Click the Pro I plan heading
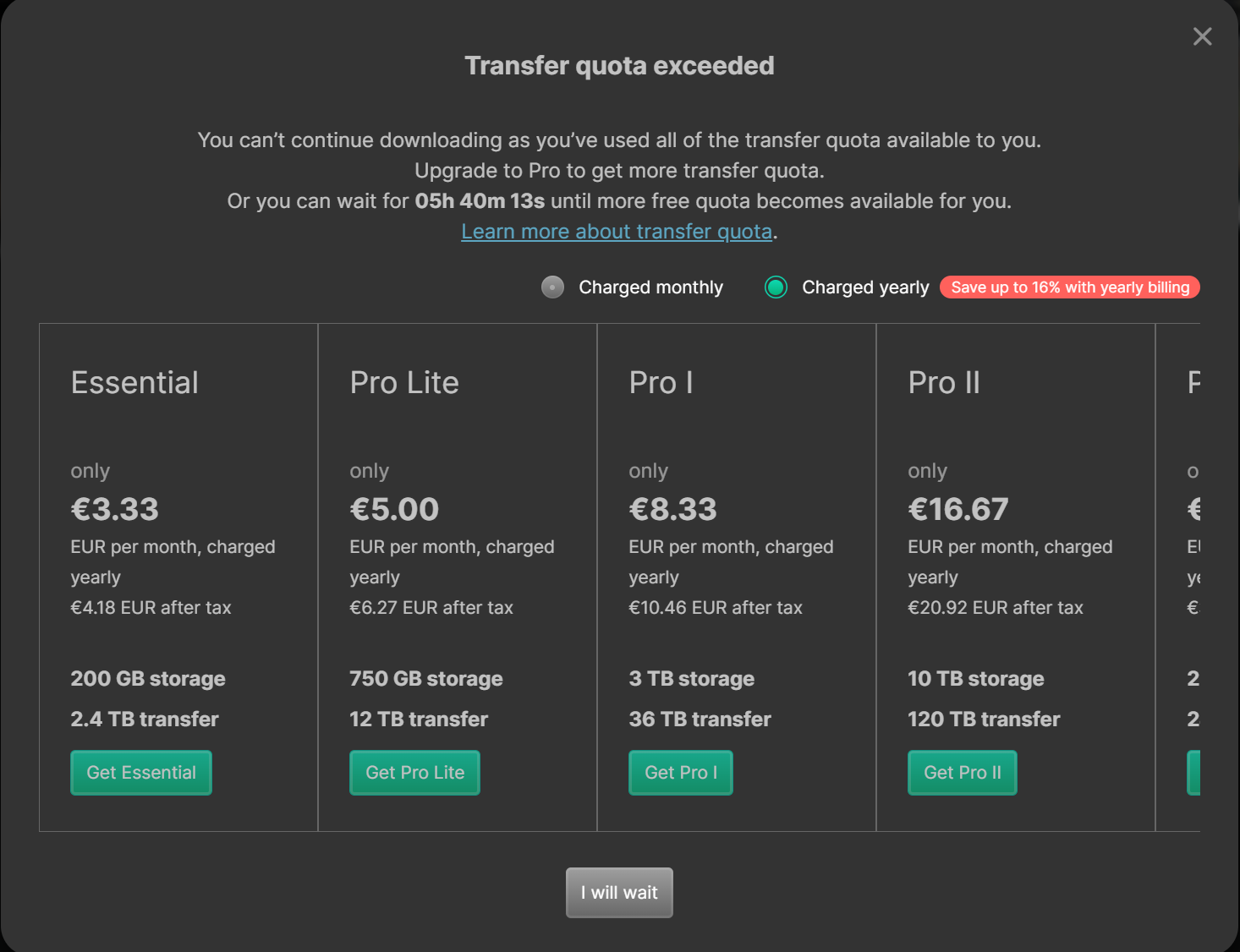 (661, 383)
